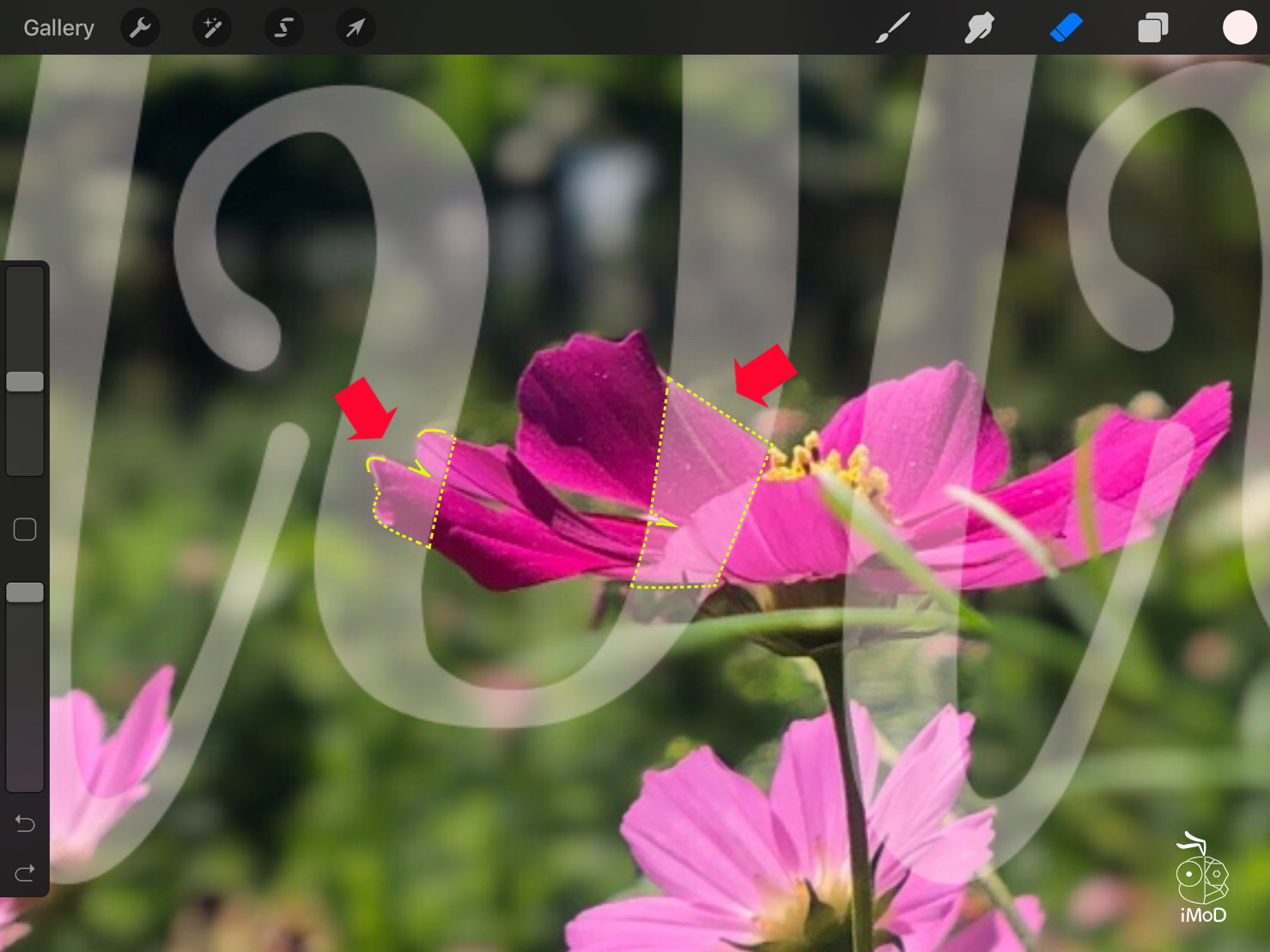The height and width of the screenshot is (952, 1270).
Task: Adjust the brush opacity slider
Action: click(x=25, y=591)
